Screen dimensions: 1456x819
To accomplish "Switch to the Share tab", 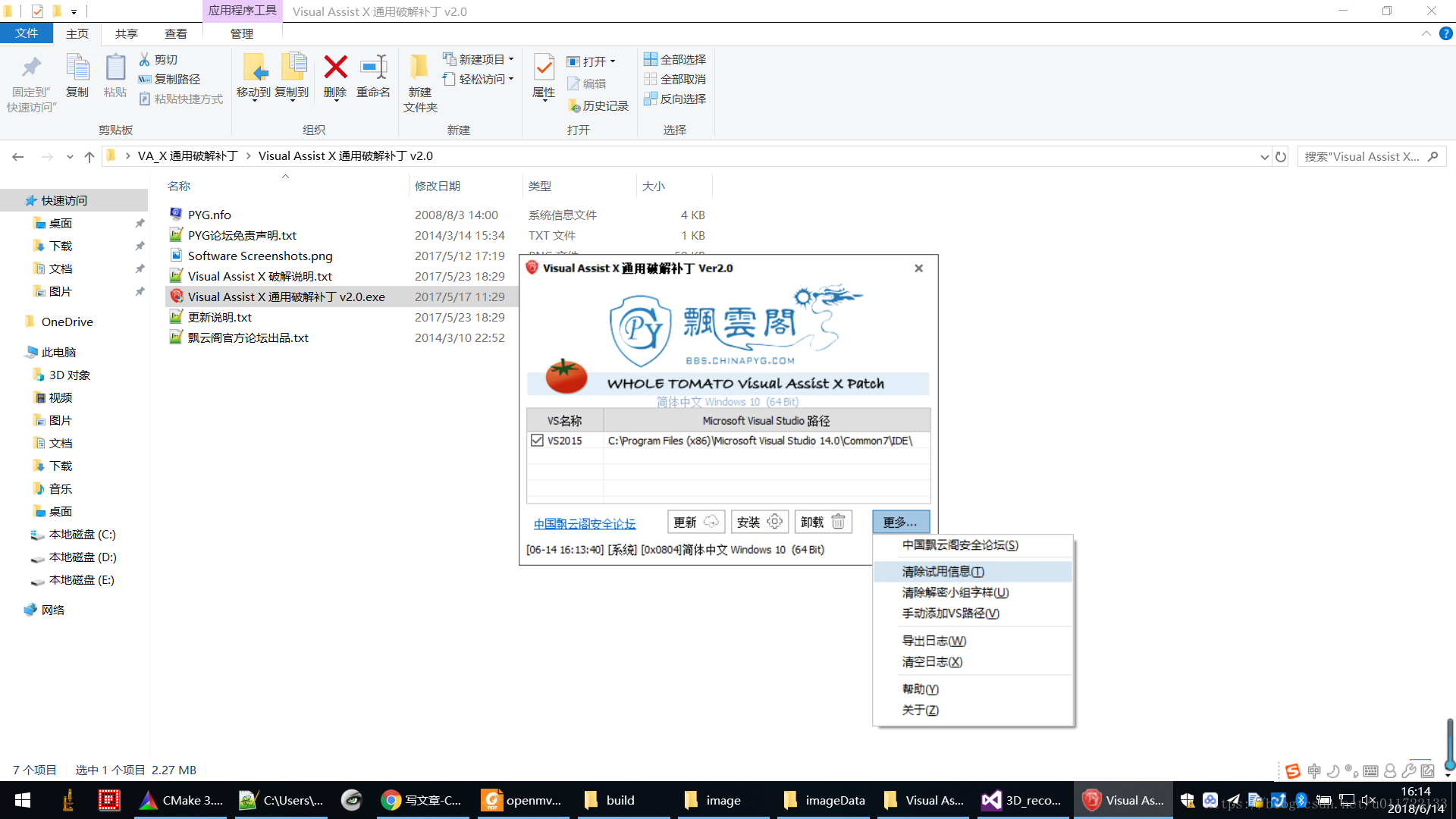I will click(127, 33).
